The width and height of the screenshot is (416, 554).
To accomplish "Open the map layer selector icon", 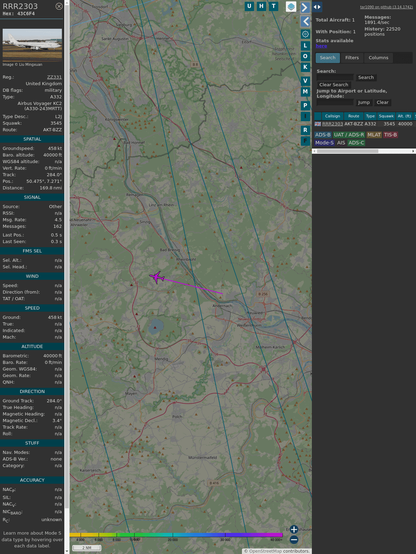I will tap(291, 6).
